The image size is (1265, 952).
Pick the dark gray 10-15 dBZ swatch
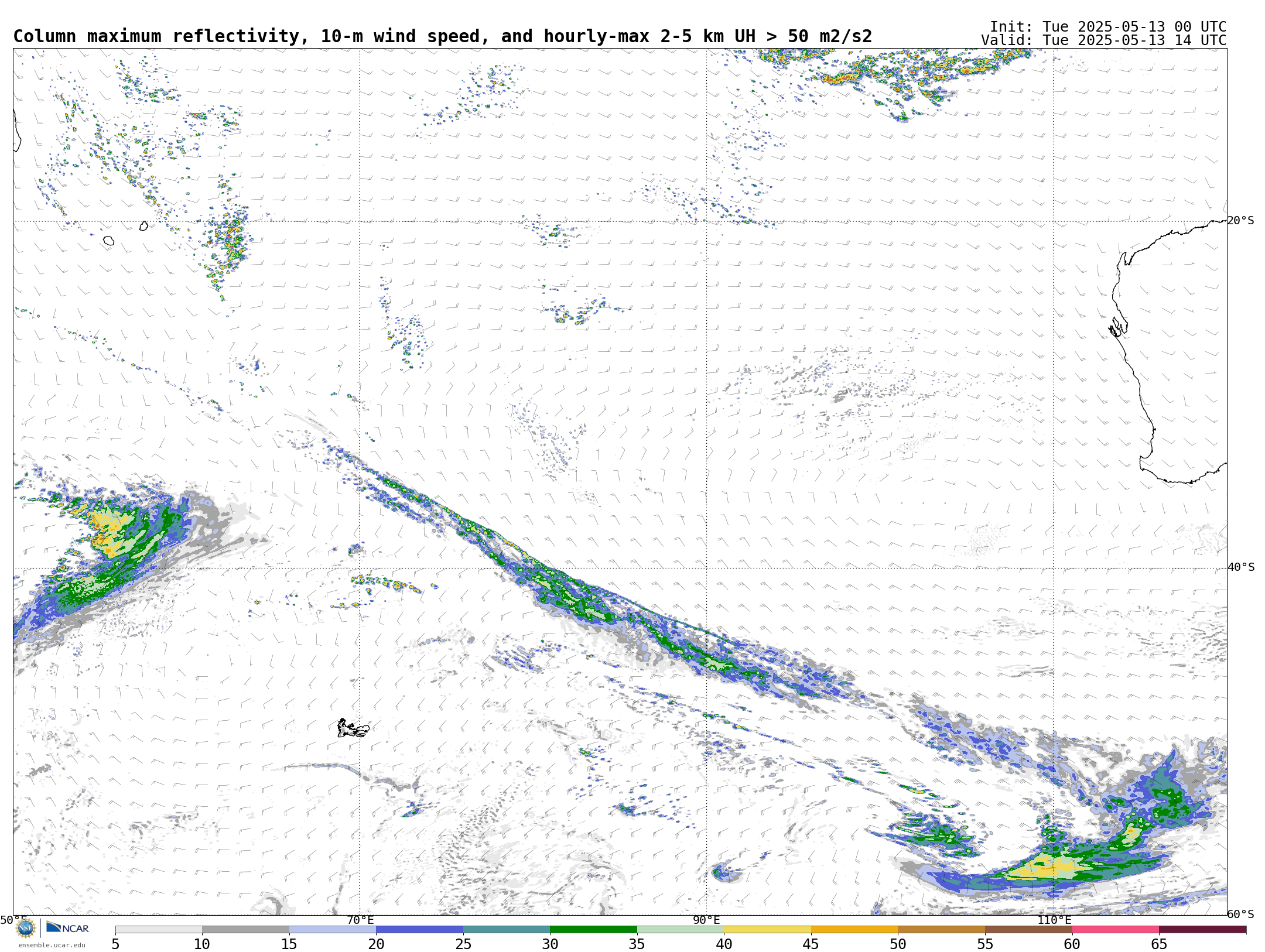tap(245, 930)
